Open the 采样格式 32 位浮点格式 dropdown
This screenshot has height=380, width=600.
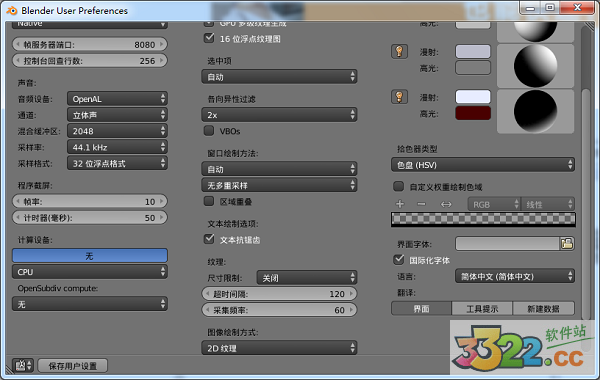pos(117,163)
